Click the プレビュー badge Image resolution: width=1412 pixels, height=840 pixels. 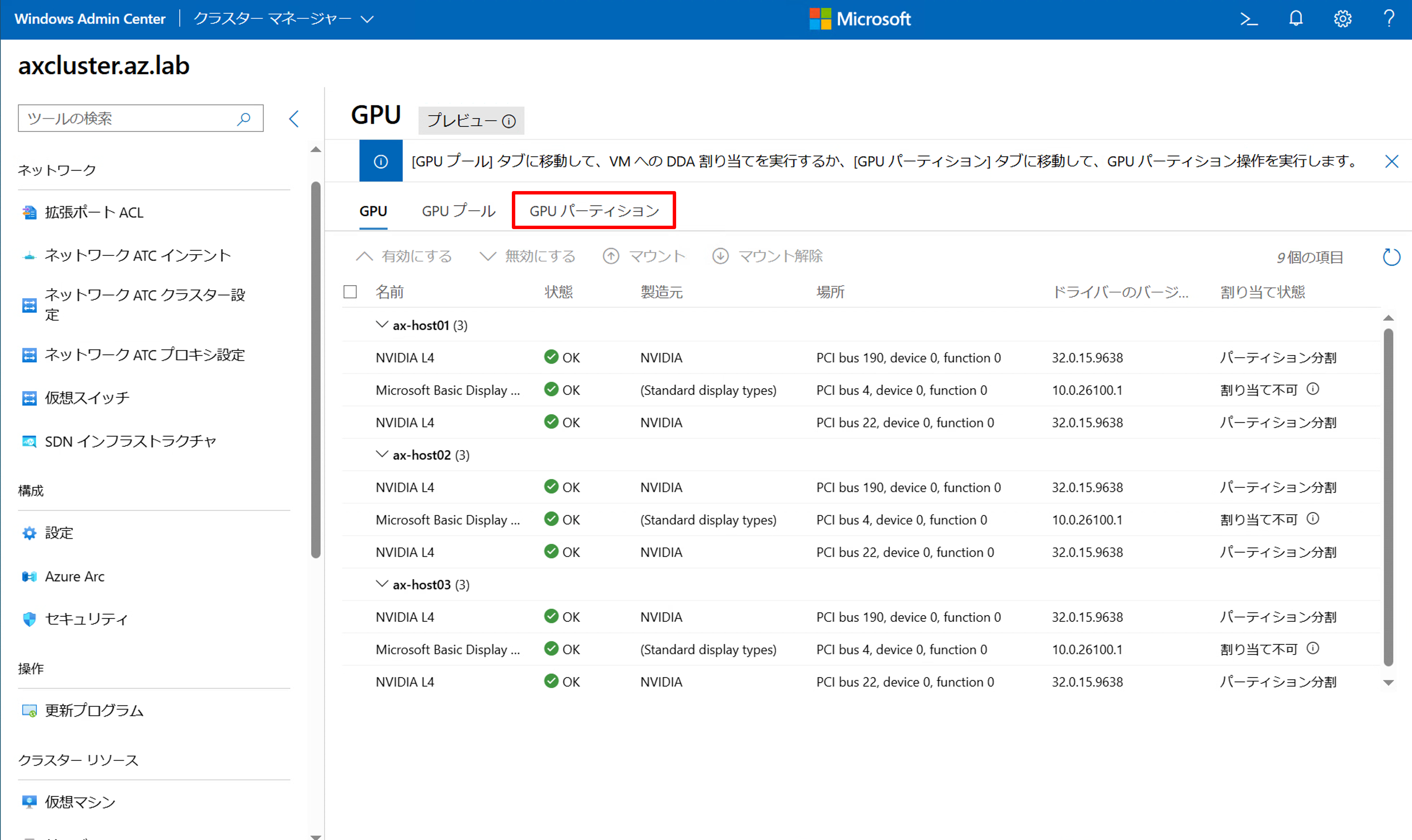coord(471,120)
